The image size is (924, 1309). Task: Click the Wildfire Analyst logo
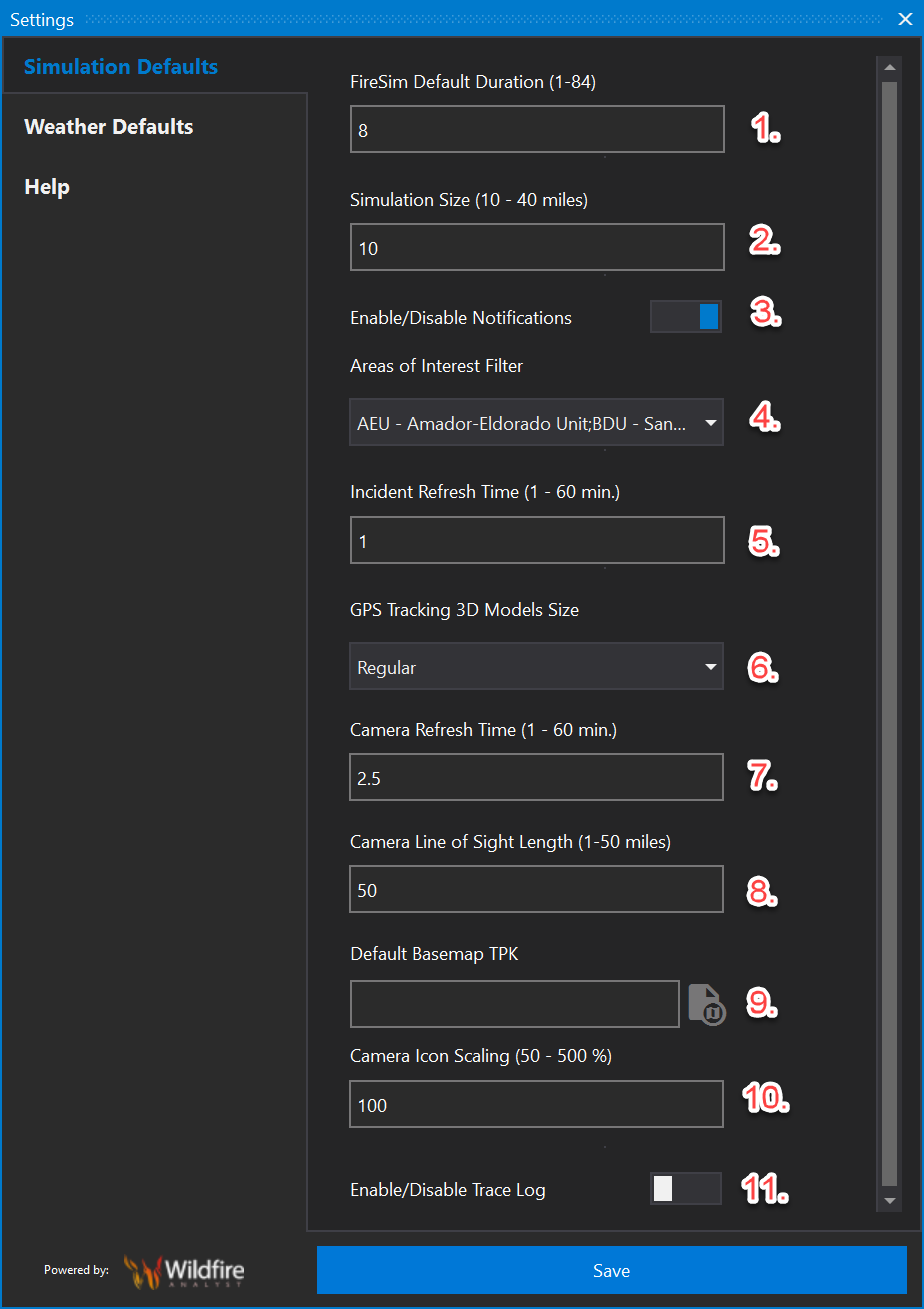click(x=184, y=1271)
